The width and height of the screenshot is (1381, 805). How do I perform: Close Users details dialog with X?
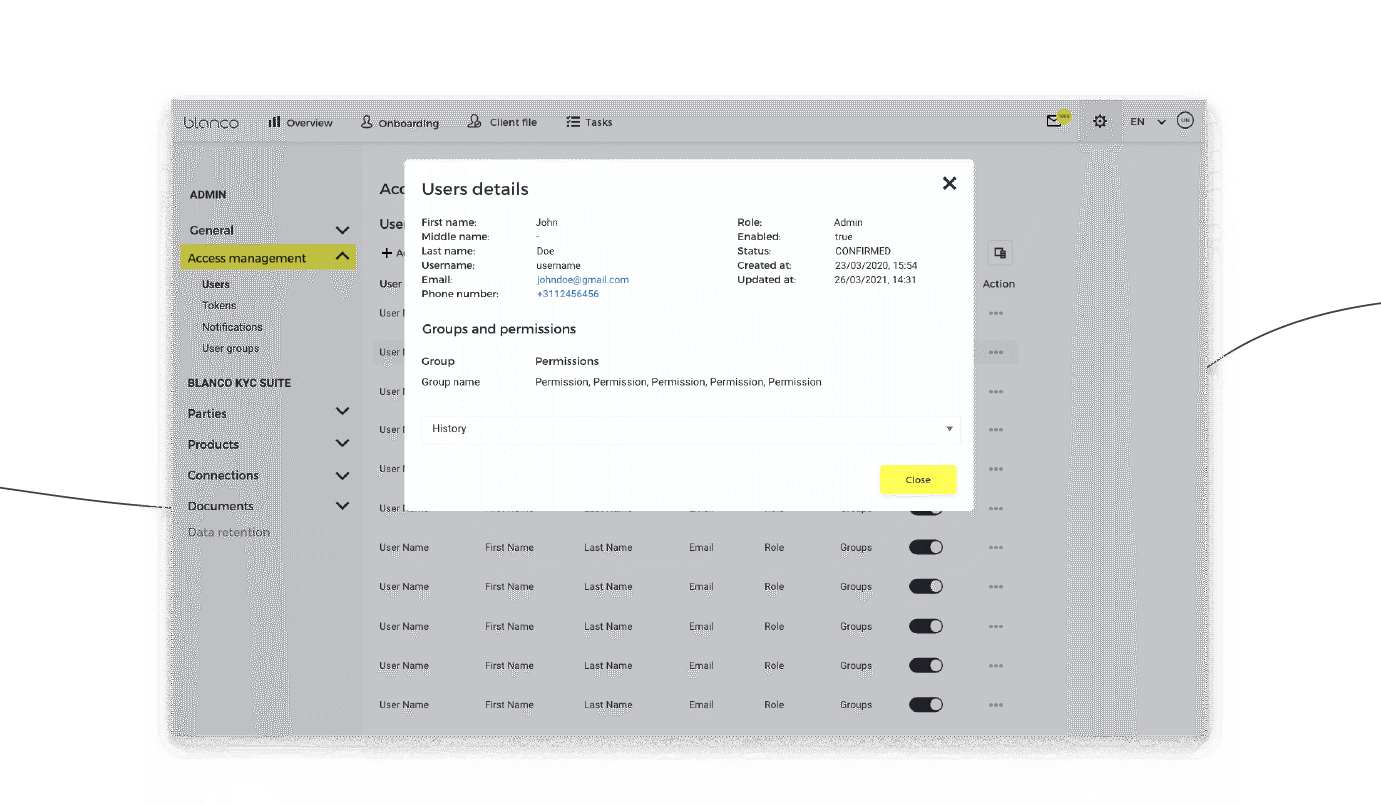point(949,183)
